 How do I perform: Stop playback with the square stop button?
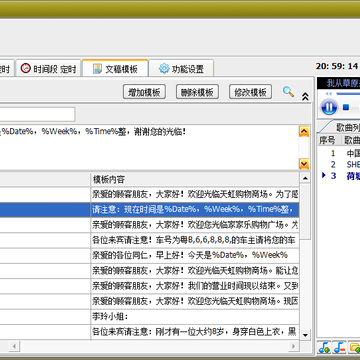346,107
